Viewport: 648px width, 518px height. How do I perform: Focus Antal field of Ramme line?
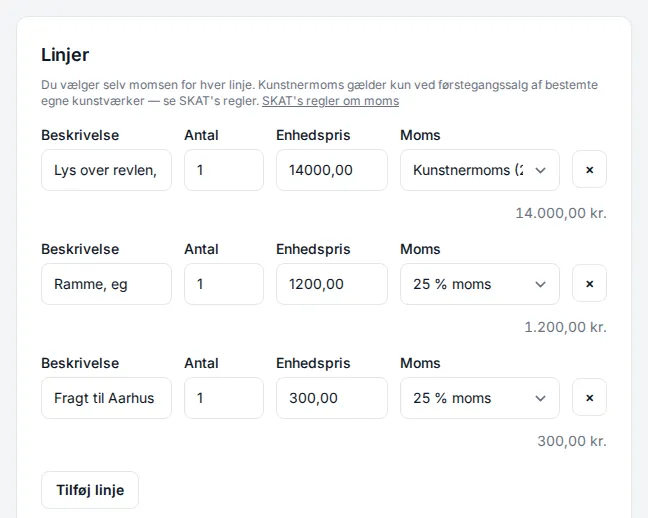tap(224, 284)
